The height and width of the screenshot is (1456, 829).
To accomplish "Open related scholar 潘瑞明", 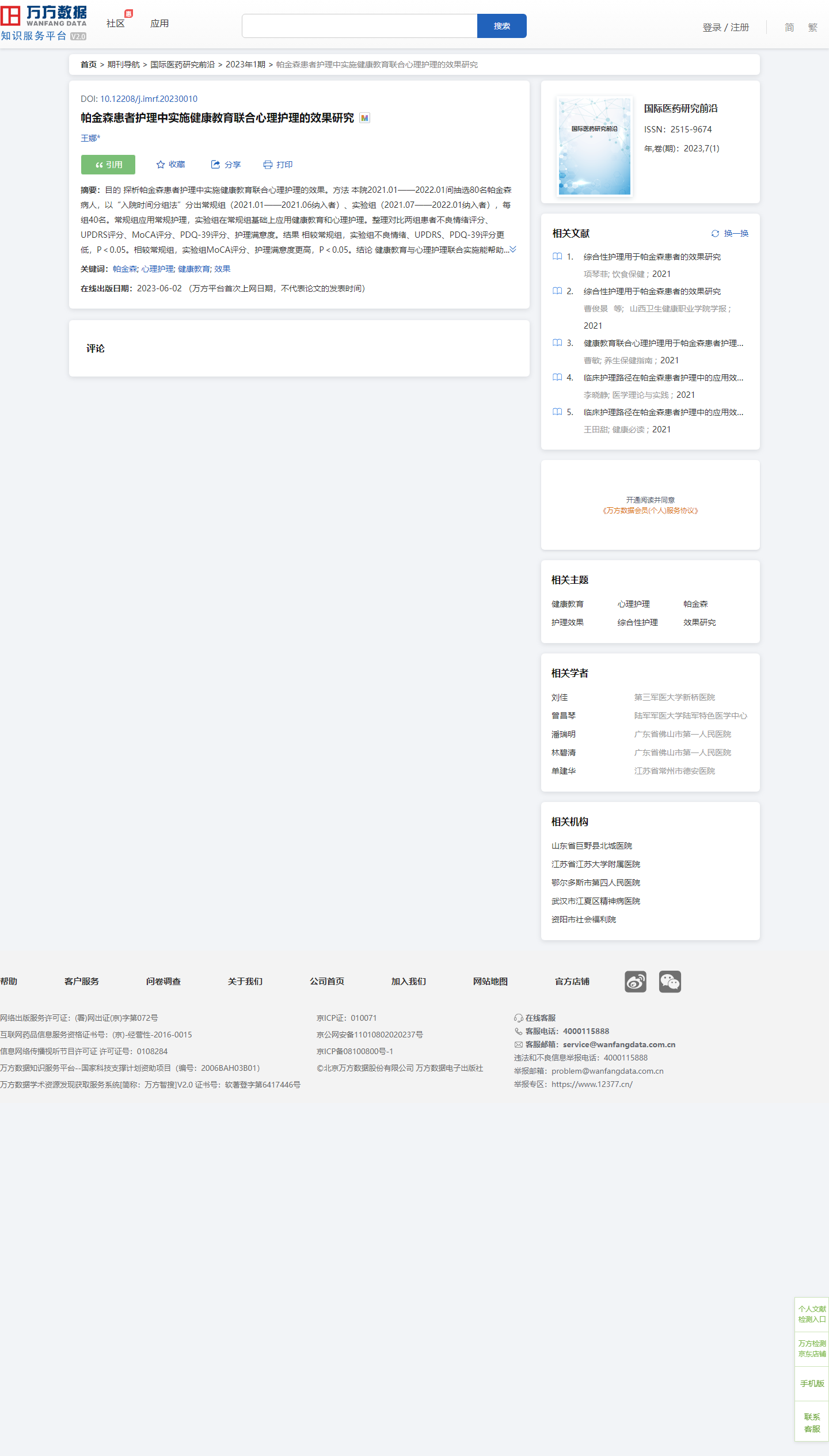I will point(564,734).
